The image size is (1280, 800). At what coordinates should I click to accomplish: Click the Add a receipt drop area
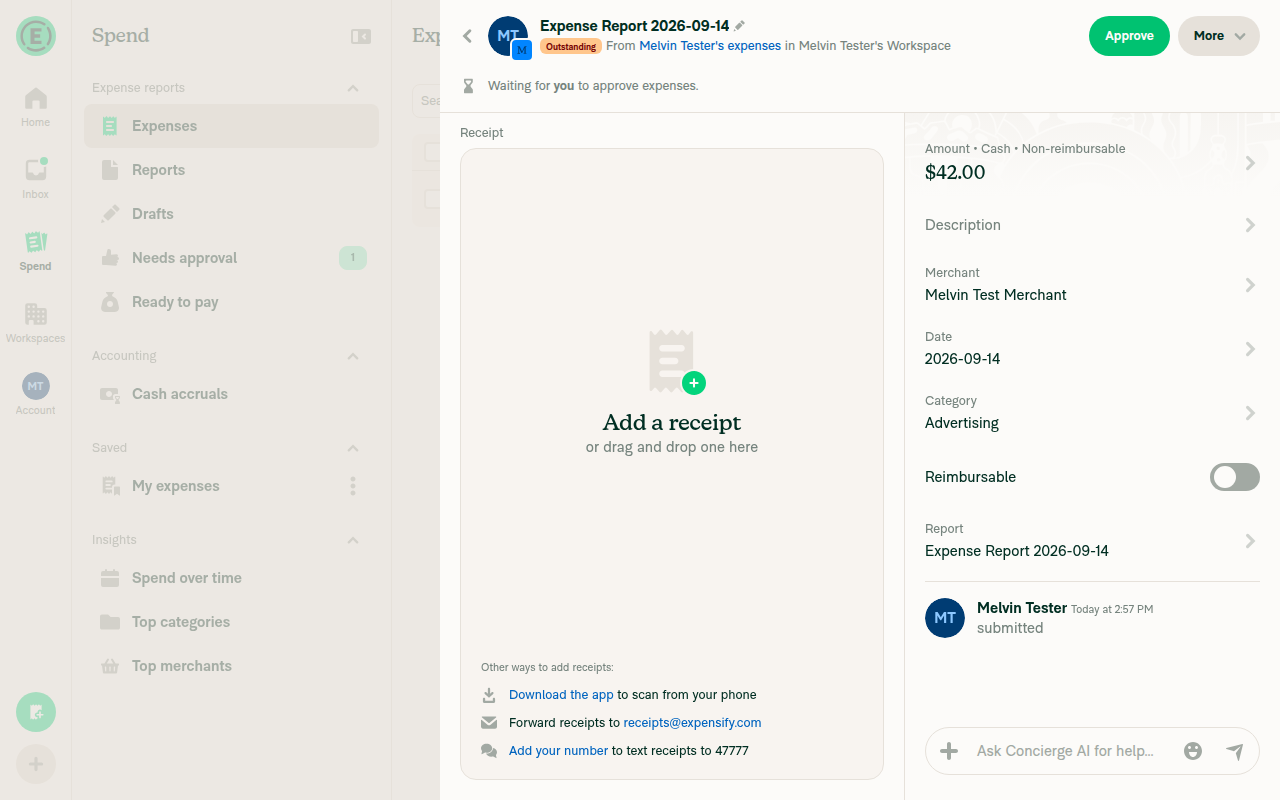tap(672, 464)
